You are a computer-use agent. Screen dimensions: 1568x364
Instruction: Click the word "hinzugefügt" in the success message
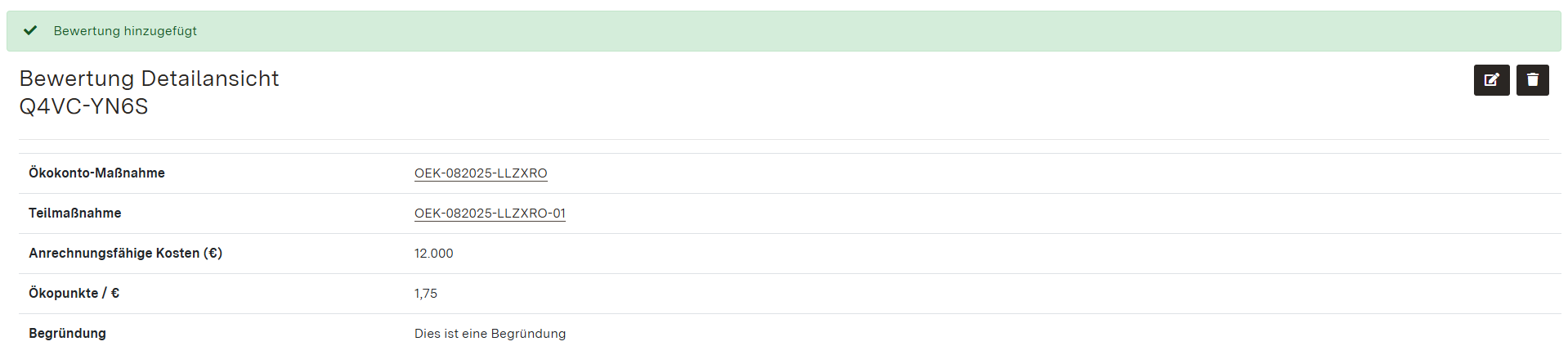[160, 31]
